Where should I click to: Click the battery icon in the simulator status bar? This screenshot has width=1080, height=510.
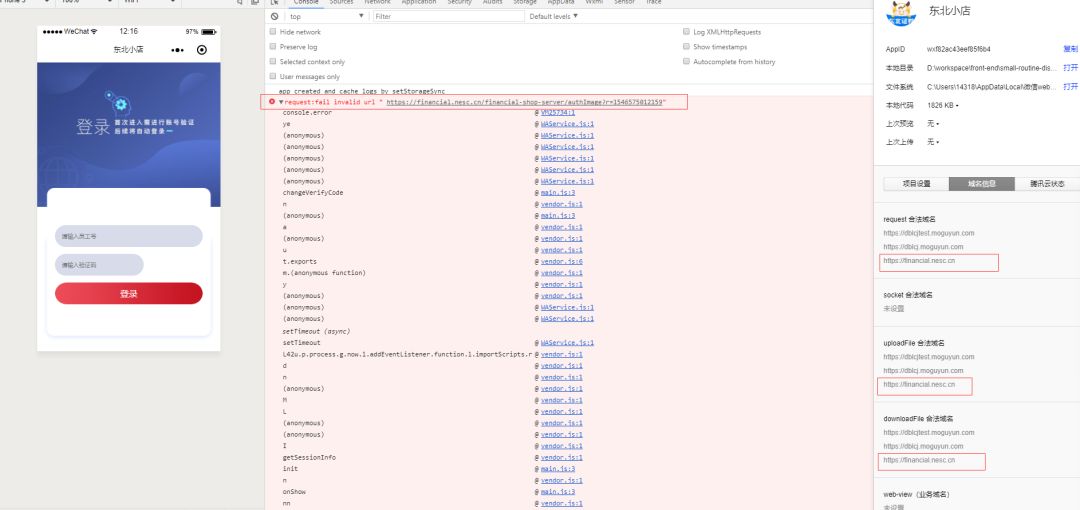[x=209, y=32]
